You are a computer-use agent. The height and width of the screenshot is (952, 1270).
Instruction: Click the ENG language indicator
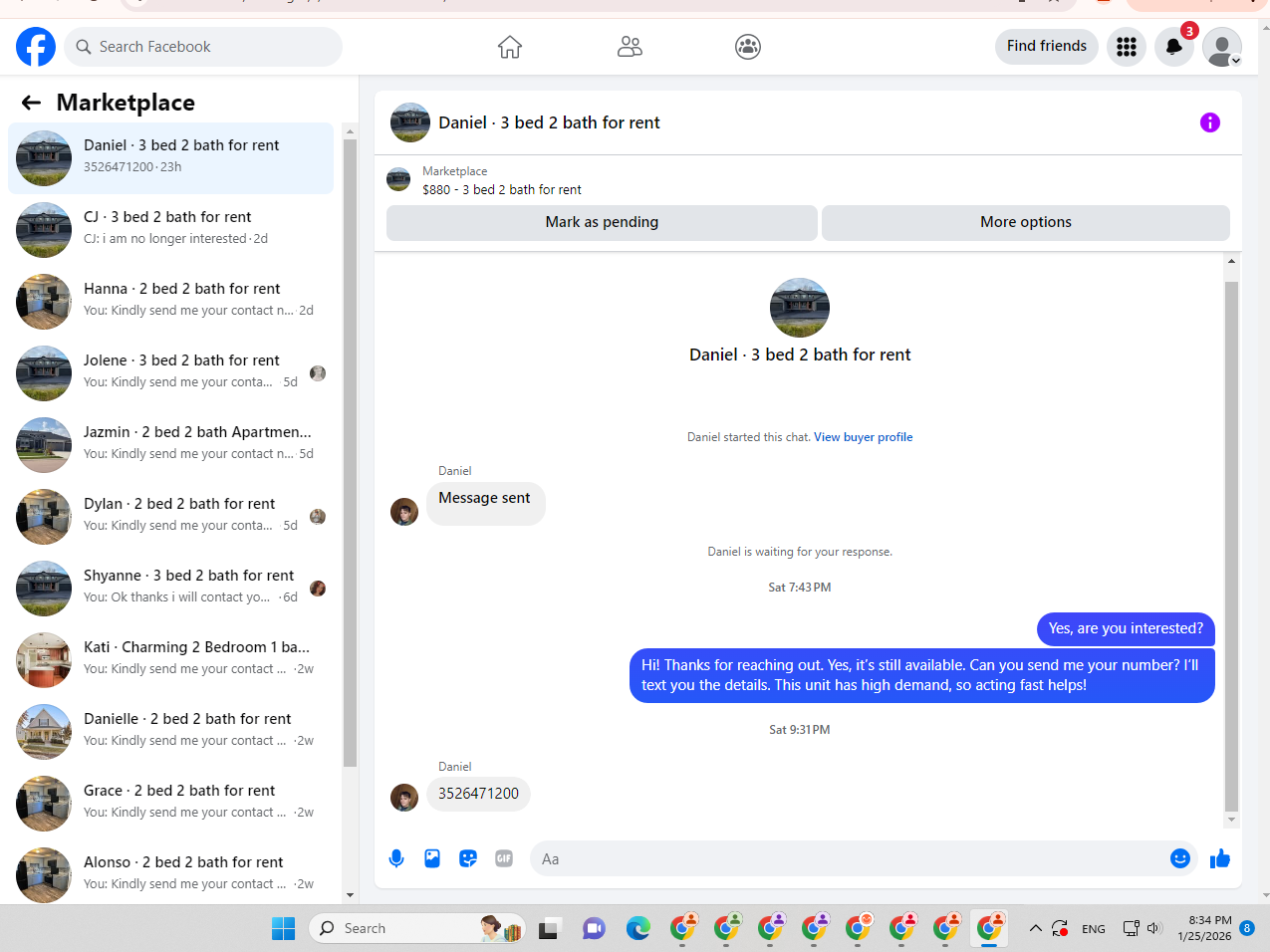pyautogui.click(x=1094, y=929)
